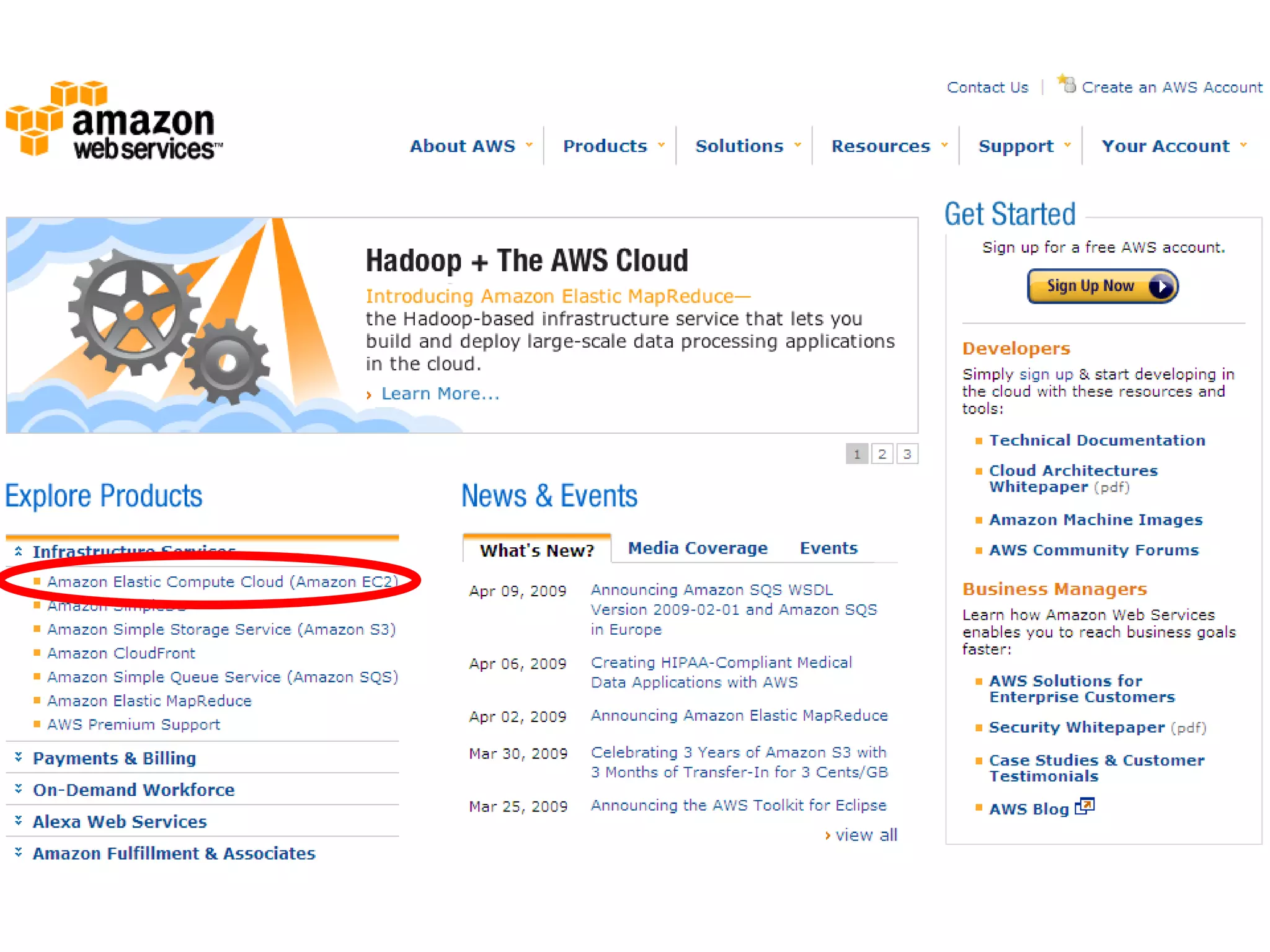The width and height of the screenshot is (1270, 952).
Task: Click the Apr 09, 2009 date entry
Action: 517,591
